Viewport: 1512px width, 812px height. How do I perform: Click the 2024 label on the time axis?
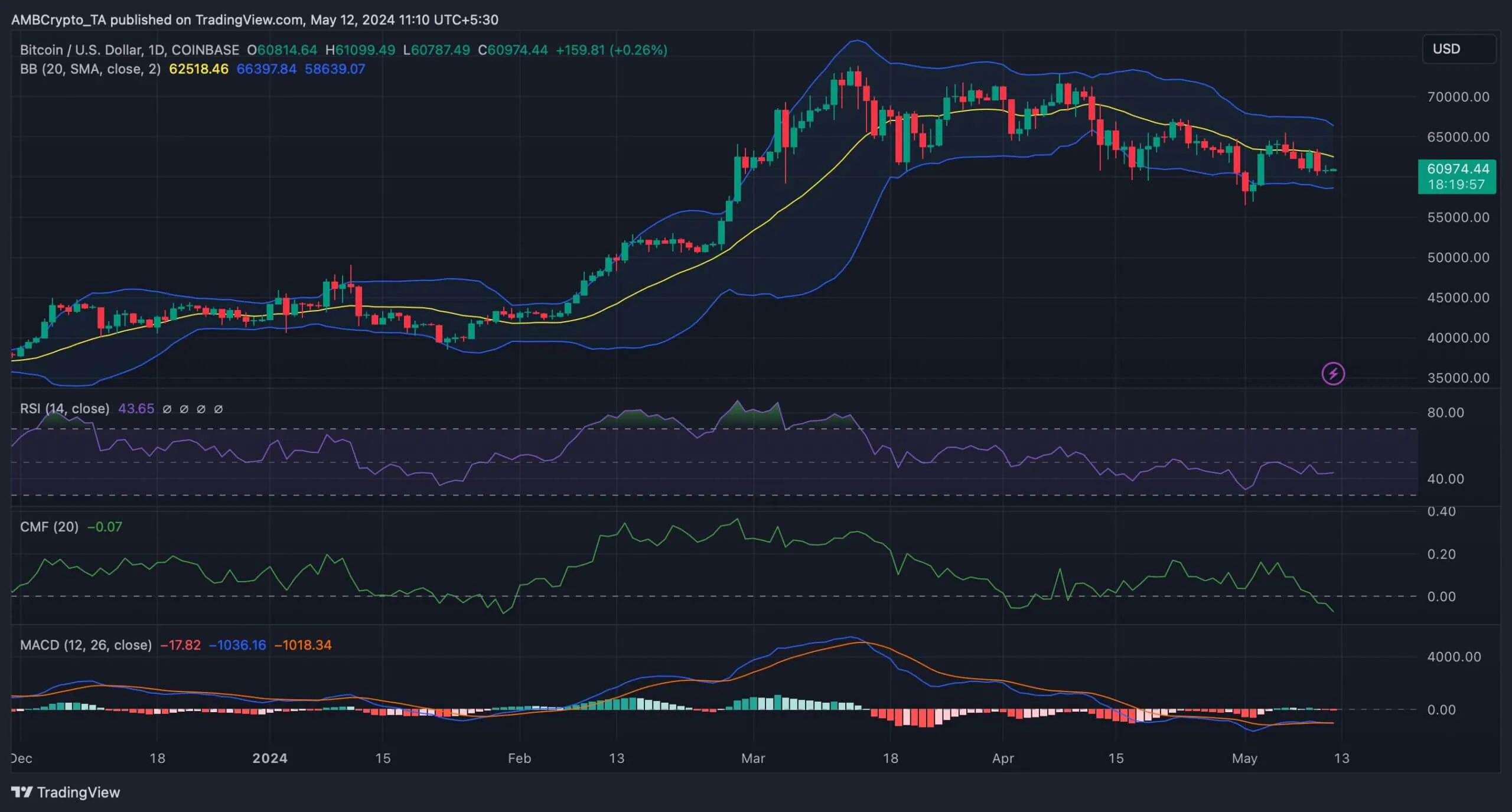point(270,758)
